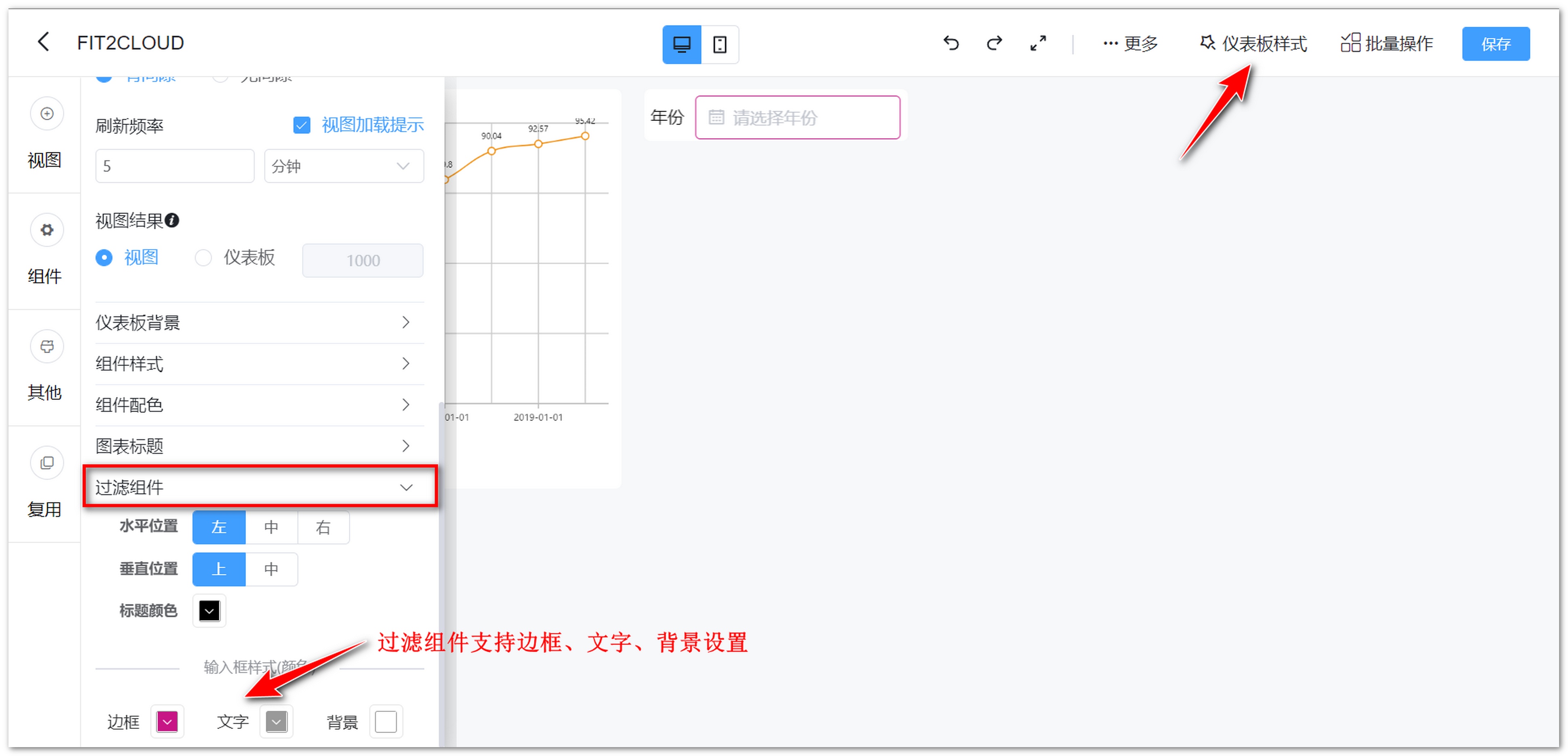Screen dimensions: 1568x756
Task: Set vertical position to 中
Action: click(271, 570)
